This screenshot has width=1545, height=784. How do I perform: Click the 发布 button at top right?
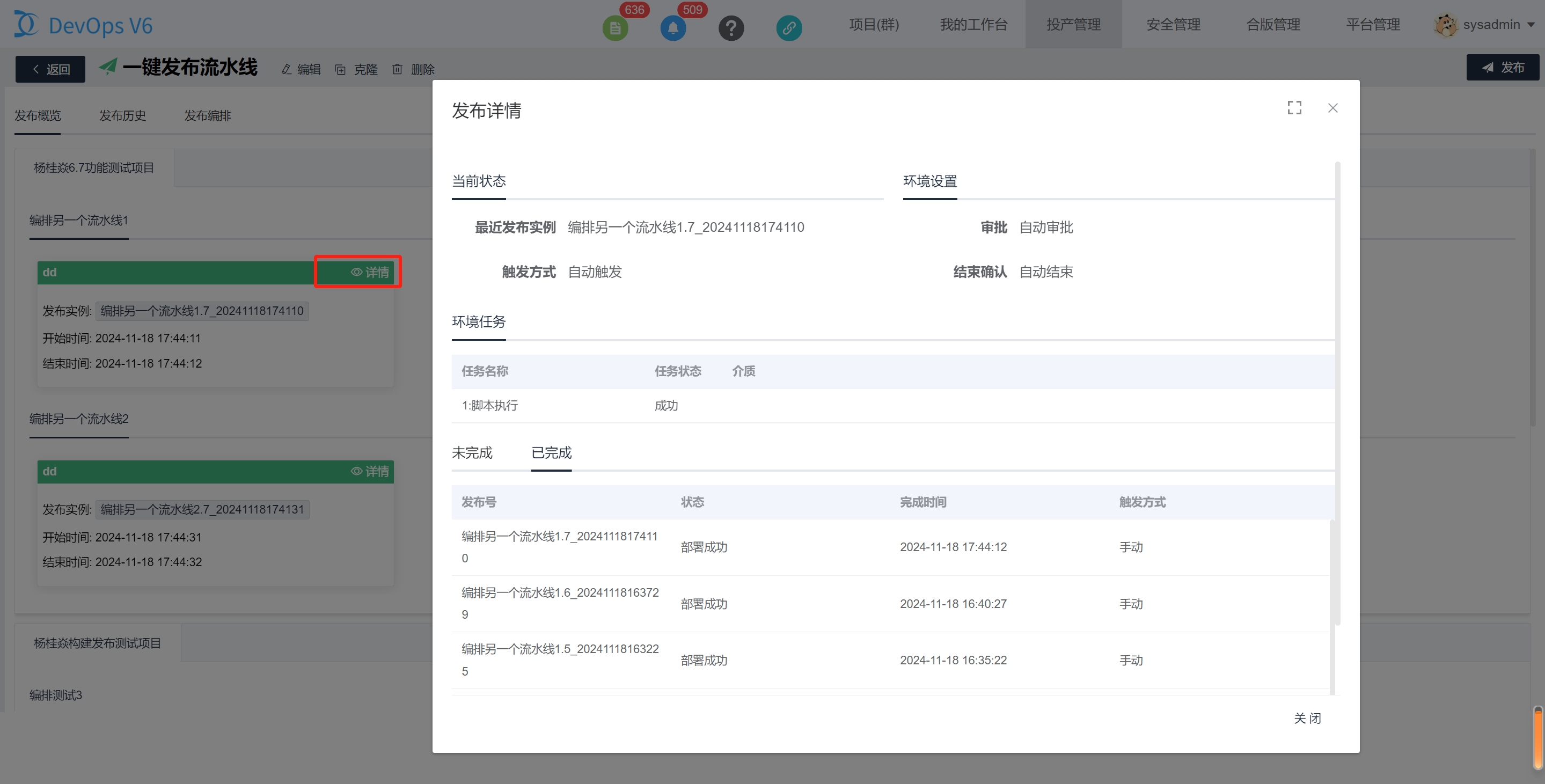pos(1503,67)
